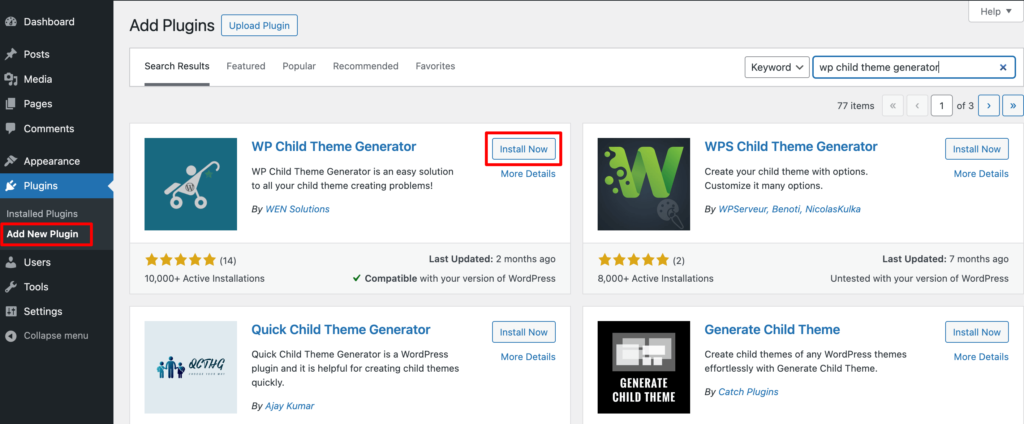The image size is (1024, 424).
Task: Click the Comments bubble icon
Action: coord(10,129)
